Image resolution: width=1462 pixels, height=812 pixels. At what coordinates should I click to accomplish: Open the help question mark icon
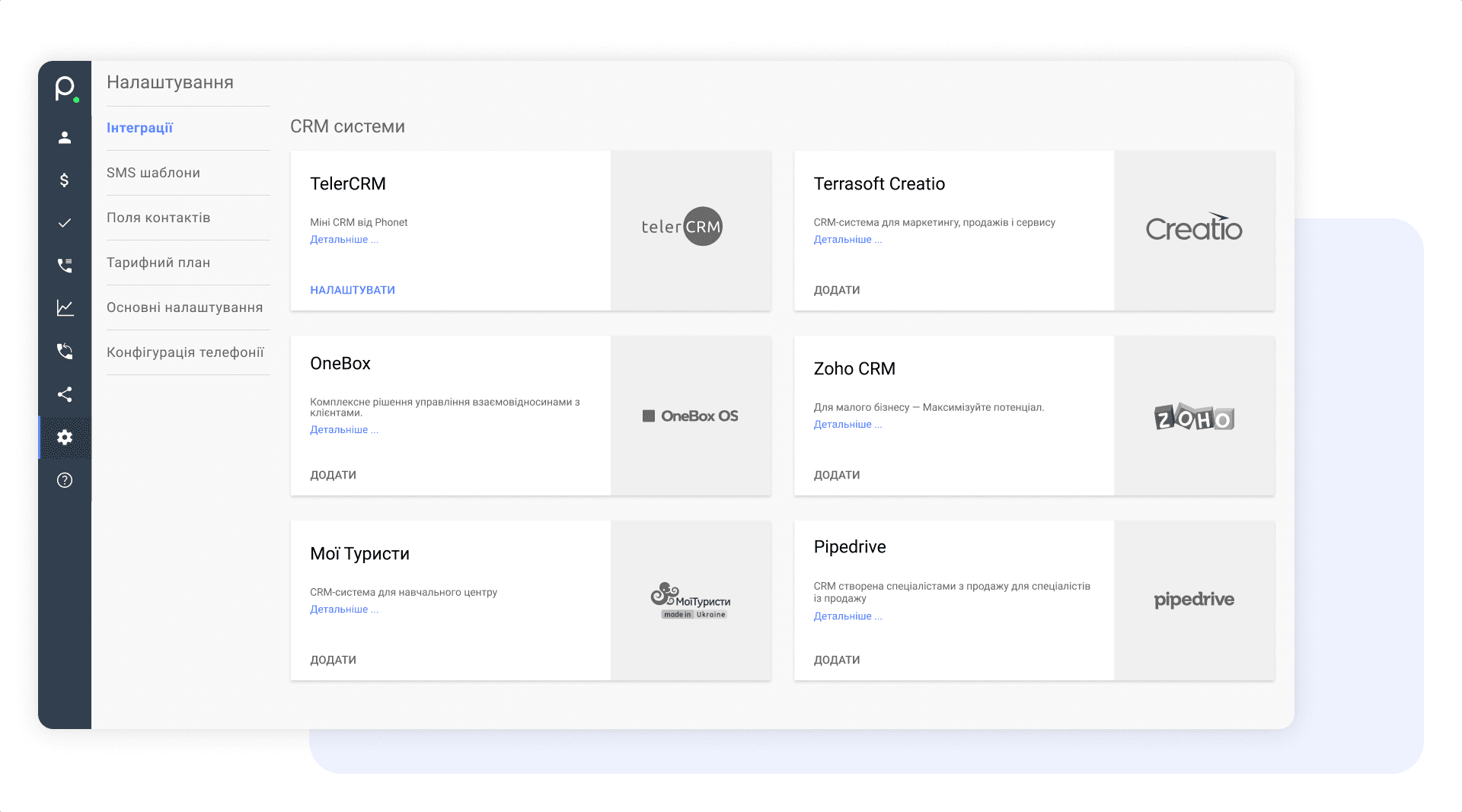click(65, 480)
